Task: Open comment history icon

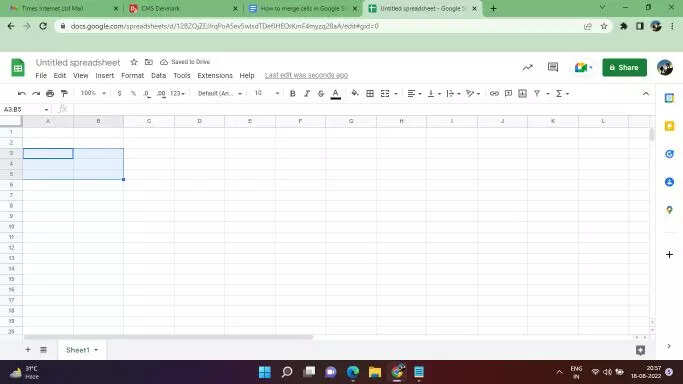Action: [x=553, y=67]
